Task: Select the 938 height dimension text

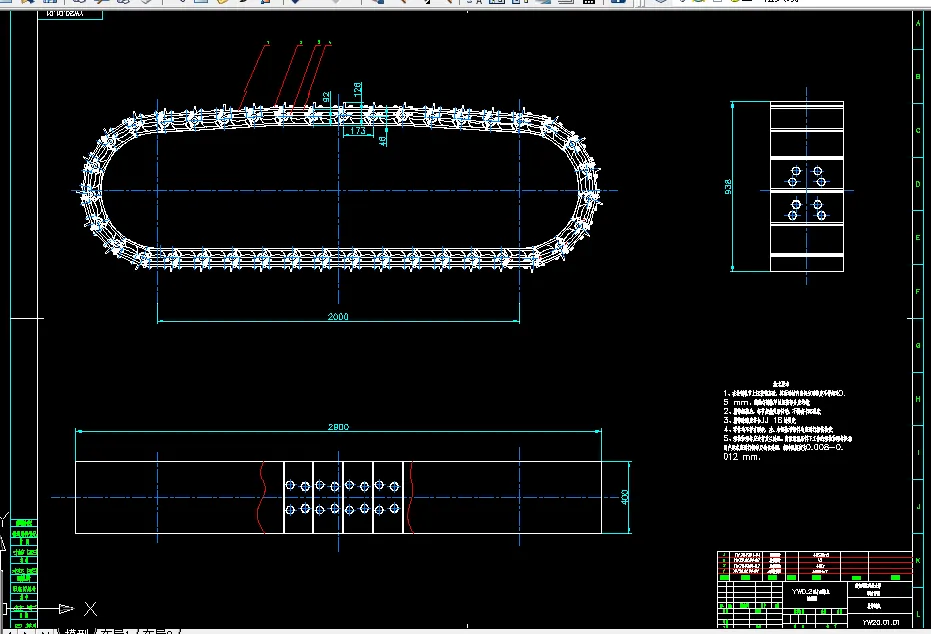Action: point(728,186)
